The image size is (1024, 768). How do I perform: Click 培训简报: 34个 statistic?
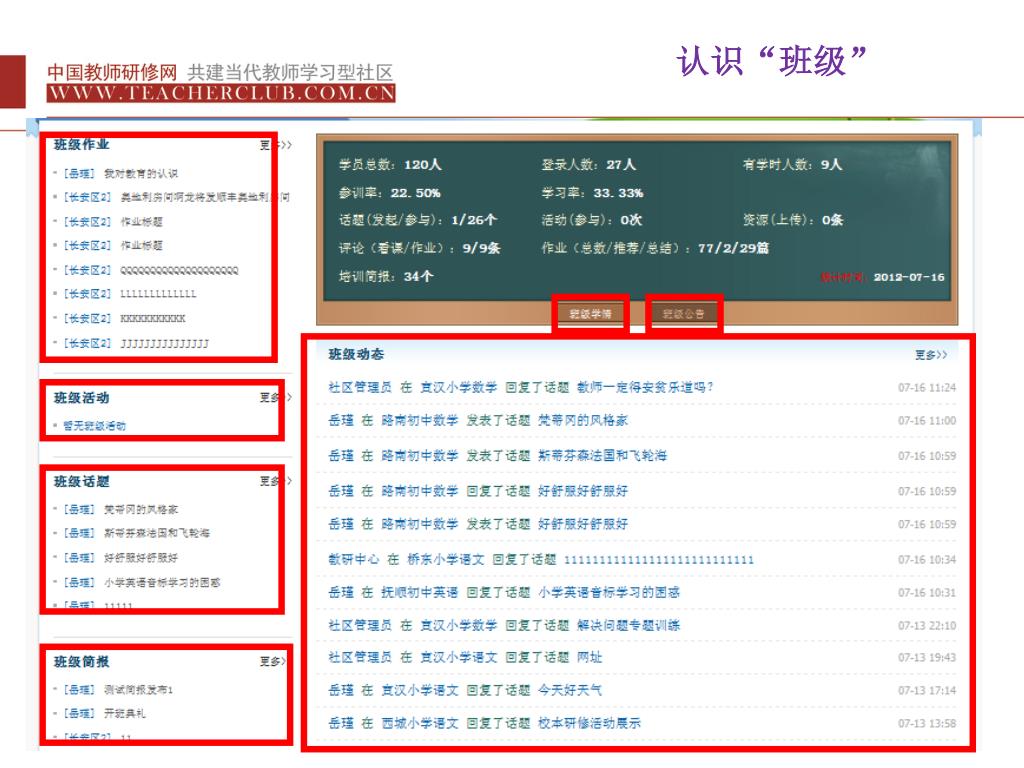[386, 276]
